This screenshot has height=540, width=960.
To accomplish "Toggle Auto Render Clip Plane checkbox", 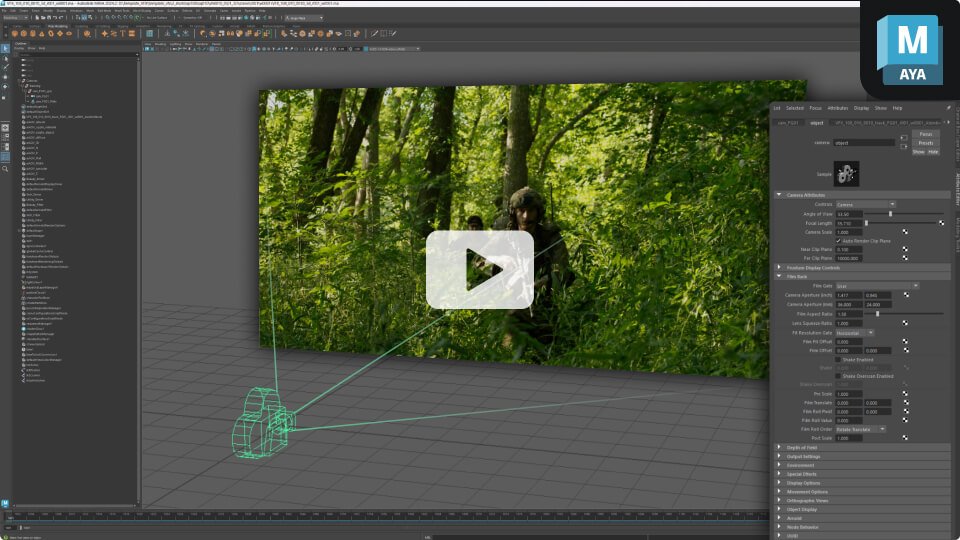I will point(839,241).
